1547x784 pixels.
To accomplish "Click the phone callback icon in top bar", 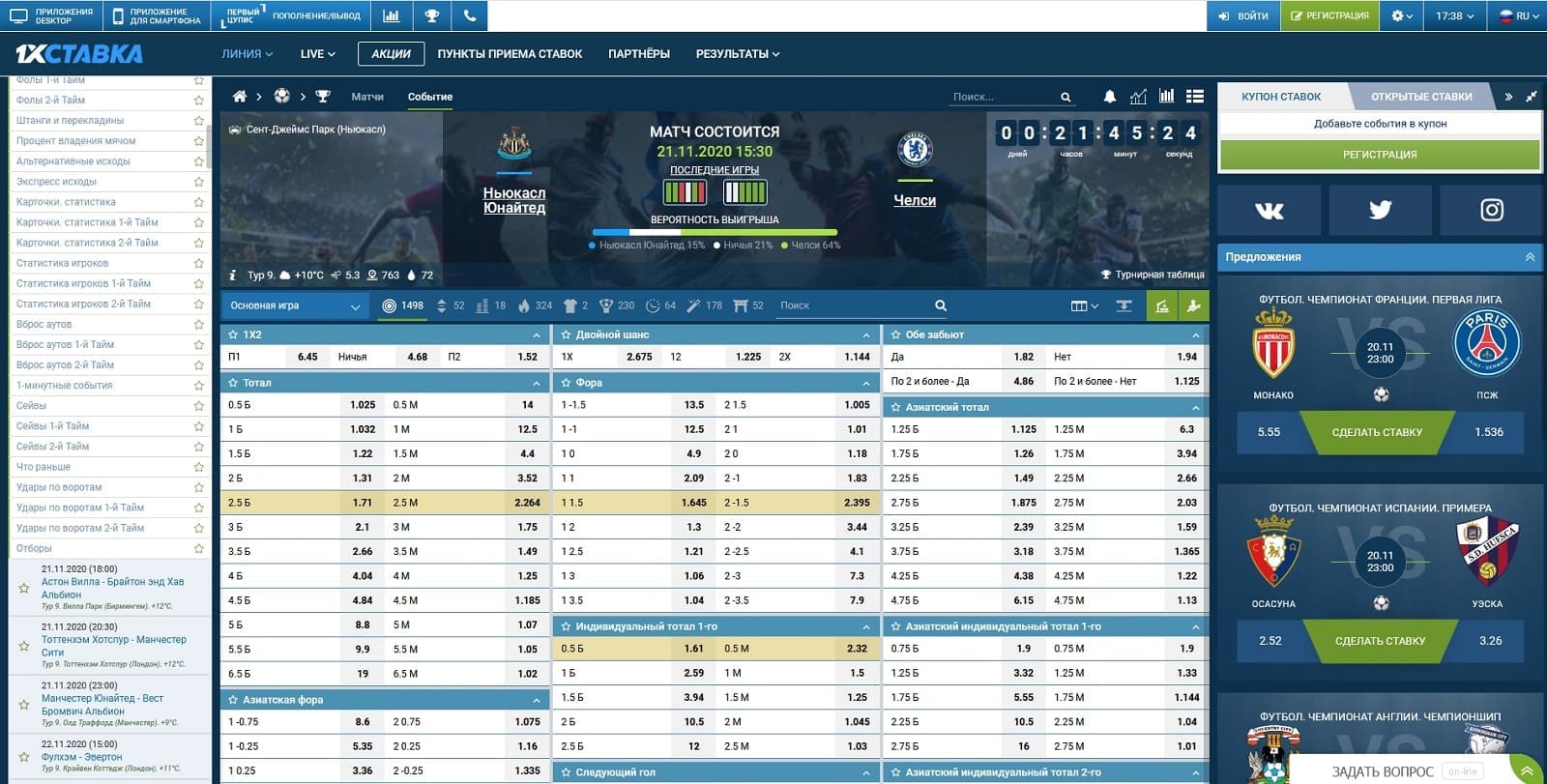I will 469,15.
